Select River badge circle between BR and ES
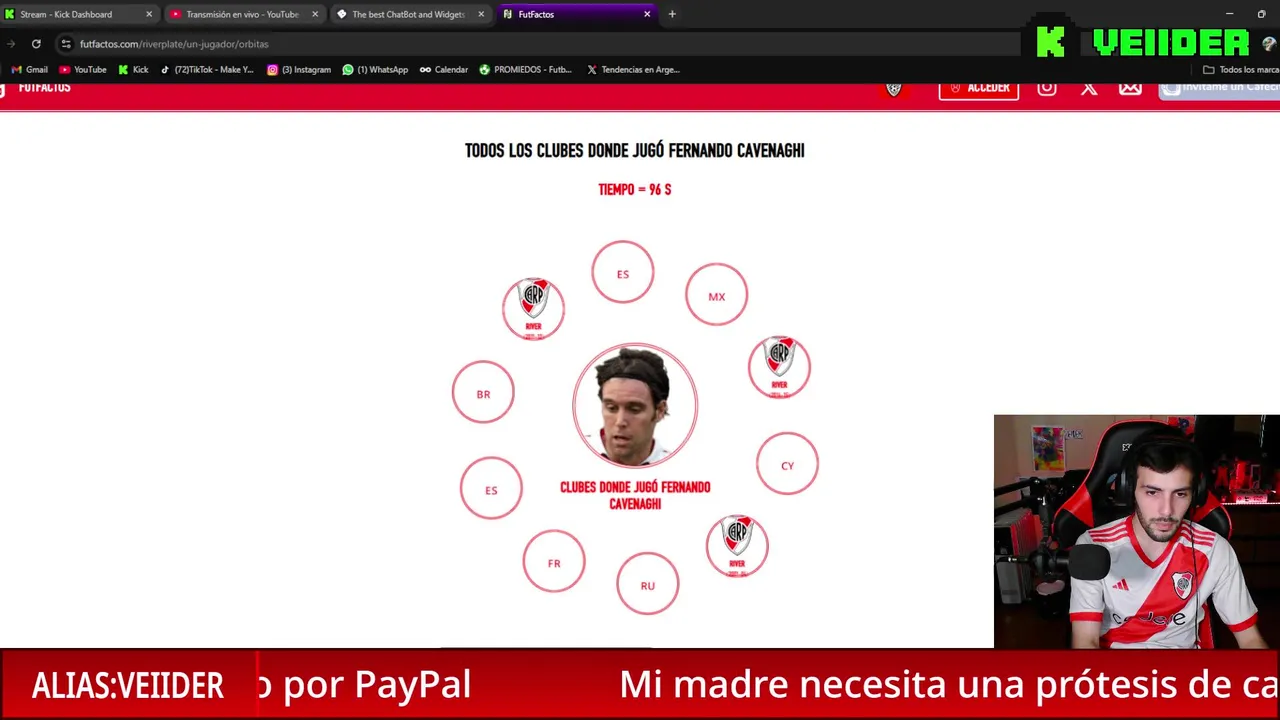1280x720 pixels. click(x=533, y=308)
